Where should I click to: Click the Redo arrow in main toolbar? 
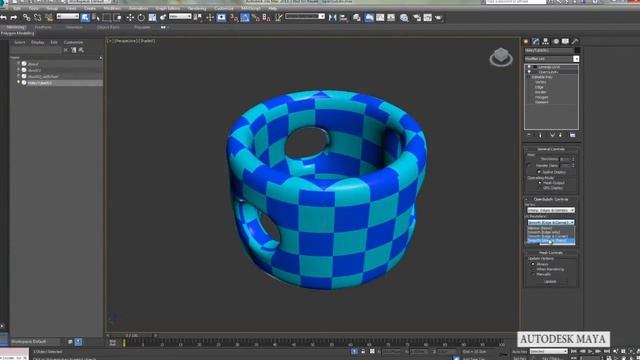coord(14,18)
